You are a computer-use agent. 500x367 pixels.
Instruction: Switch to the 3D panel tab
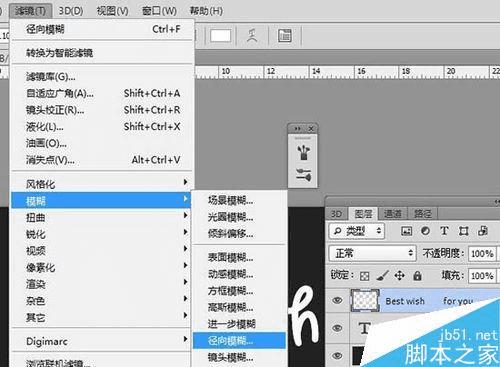336,214
